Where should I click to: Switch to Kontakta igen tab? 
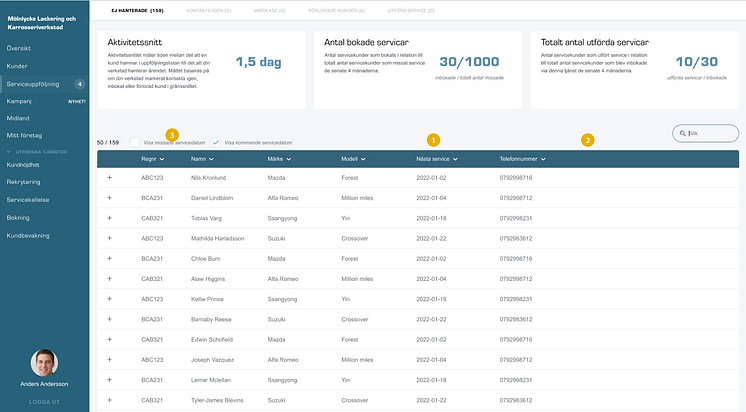tap(209, 10)
